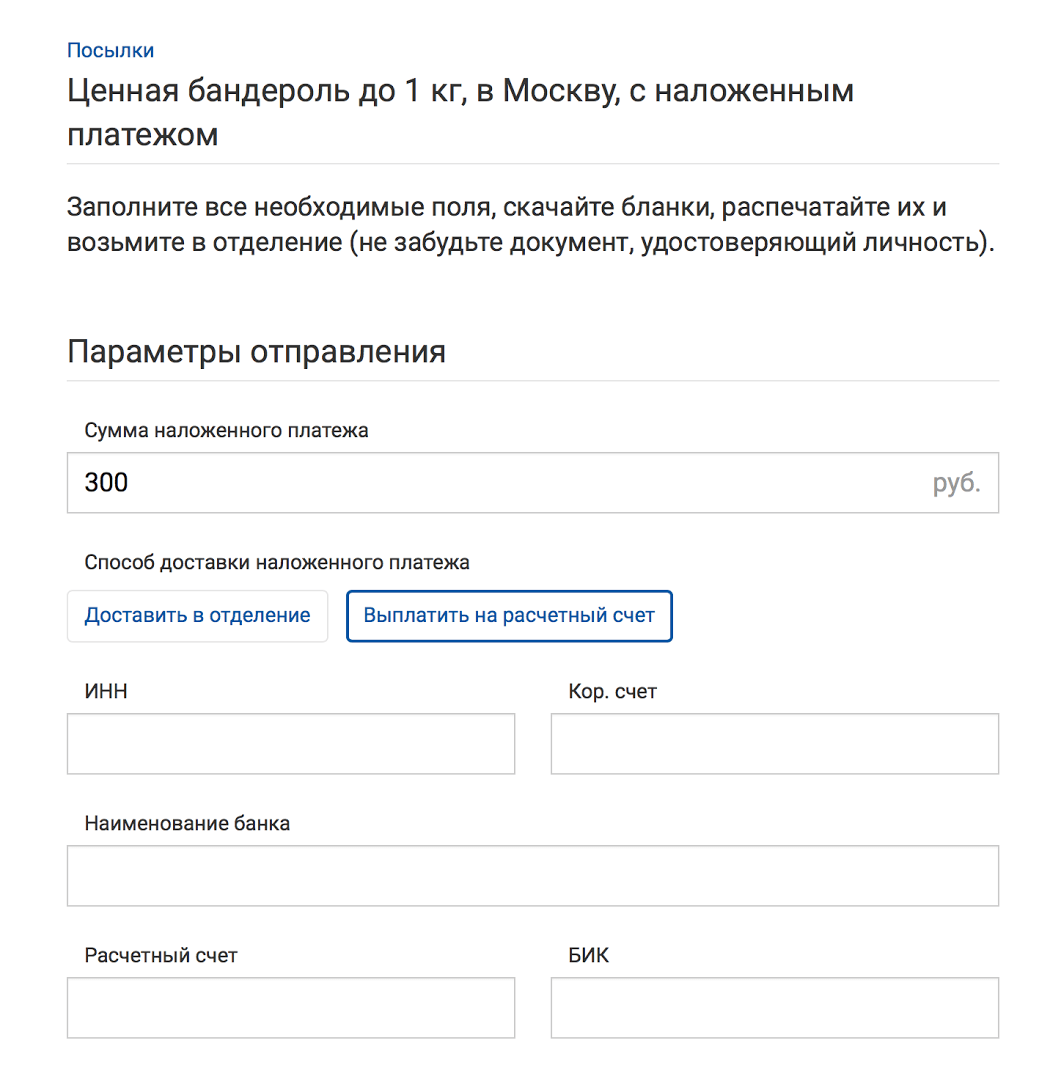
Task: Click the БИК input field
Action: pos(774,1008)
